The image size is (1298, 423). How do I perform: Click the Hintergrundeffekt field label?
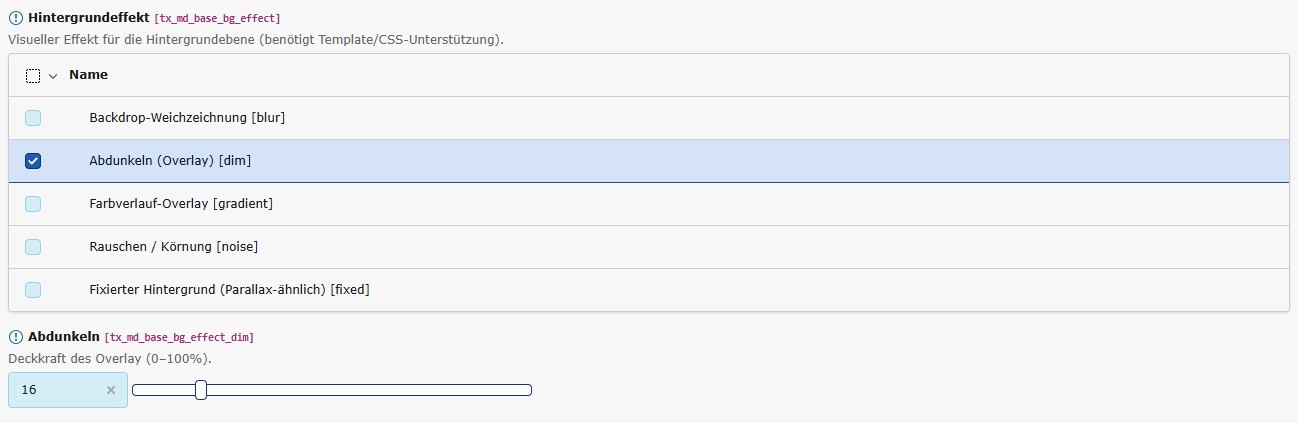point(88,18)
